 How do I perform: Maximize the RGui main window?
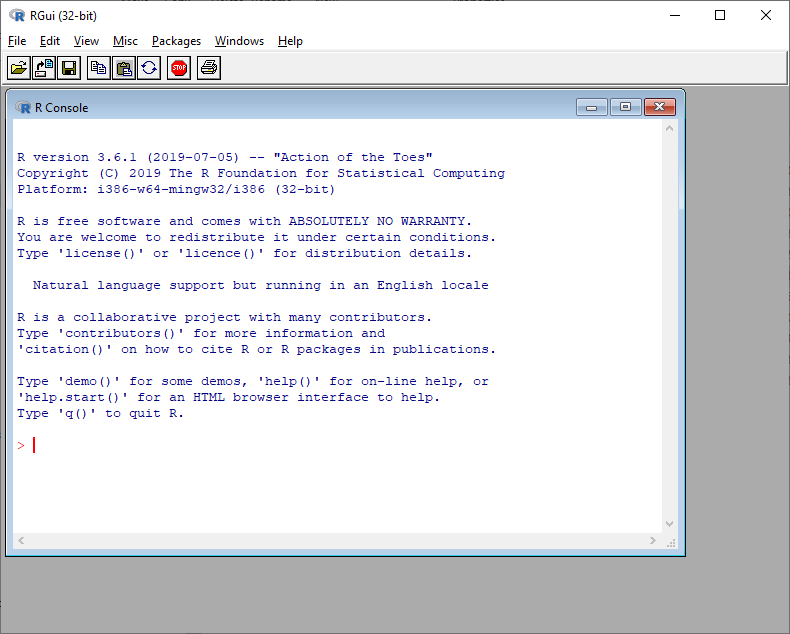(720, 16)
